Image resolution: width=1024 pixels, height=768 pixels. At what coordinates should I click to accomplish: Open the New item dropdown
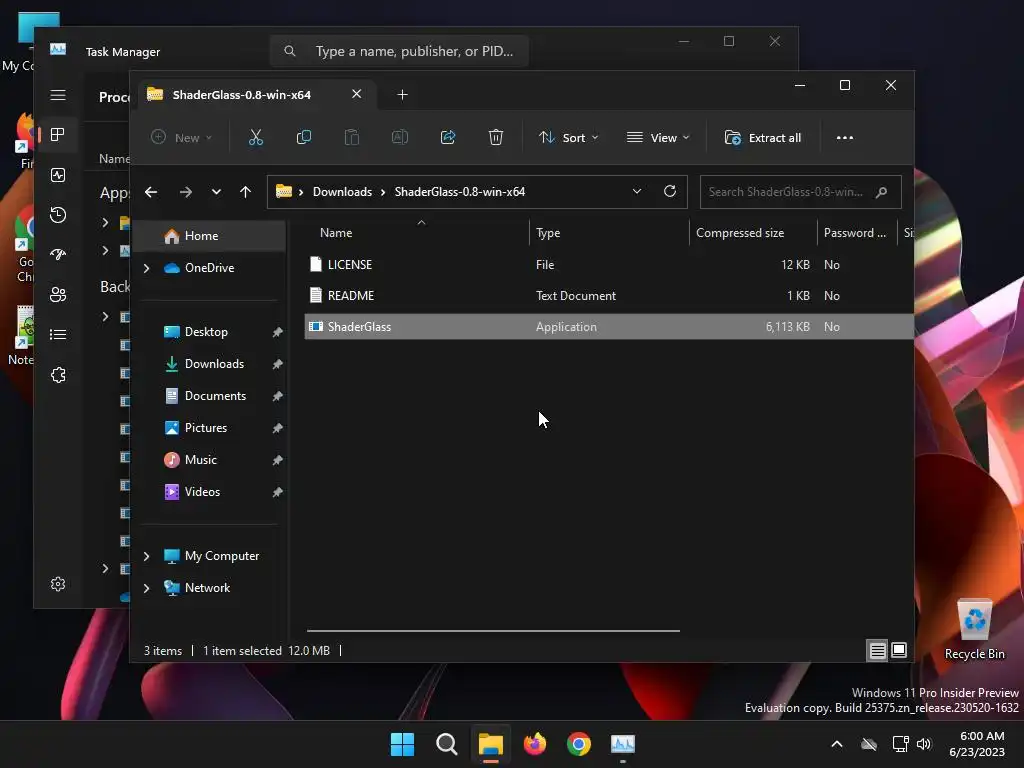(181, 138)
